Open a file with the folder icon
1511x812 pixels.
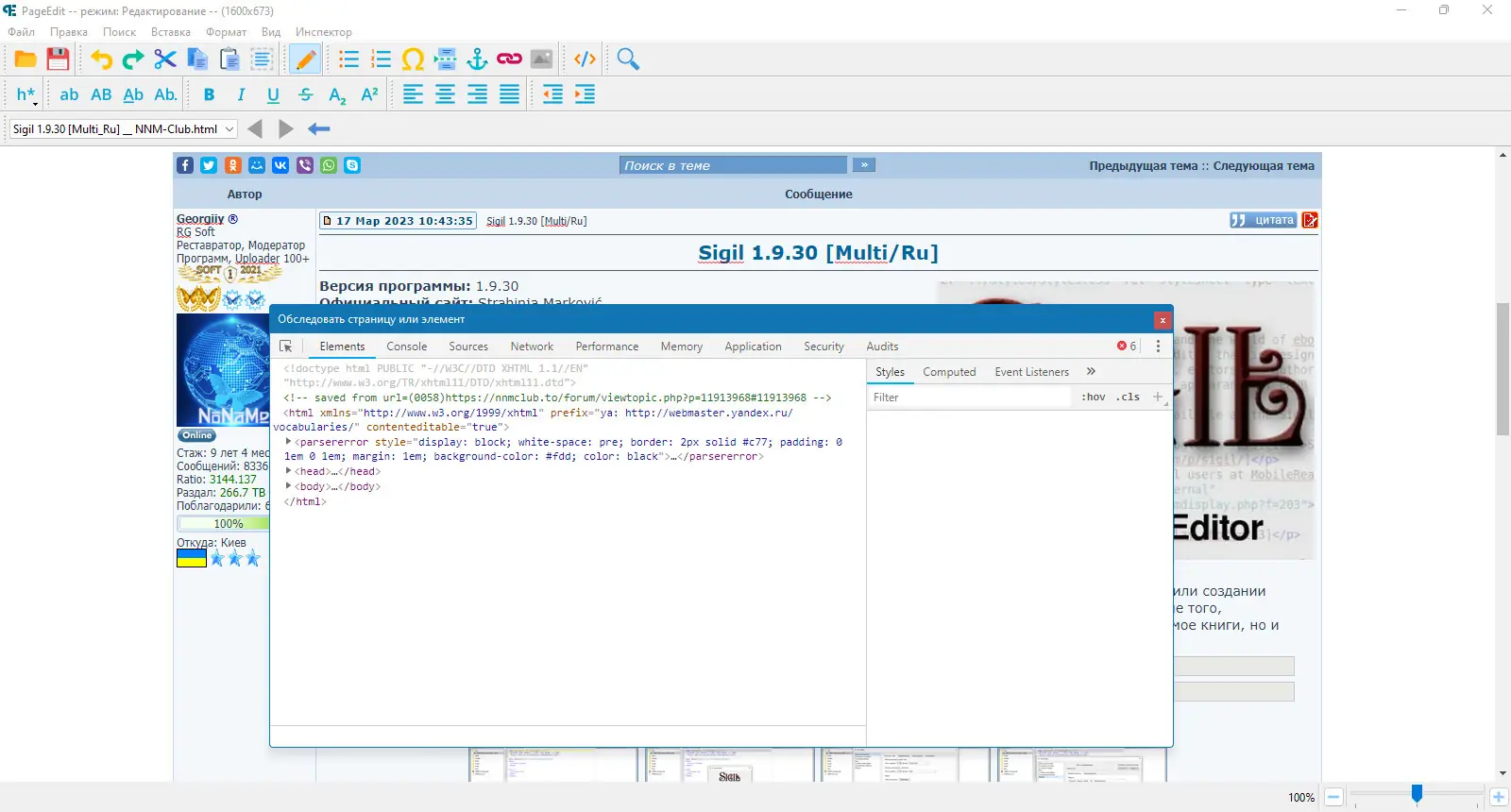25,59
